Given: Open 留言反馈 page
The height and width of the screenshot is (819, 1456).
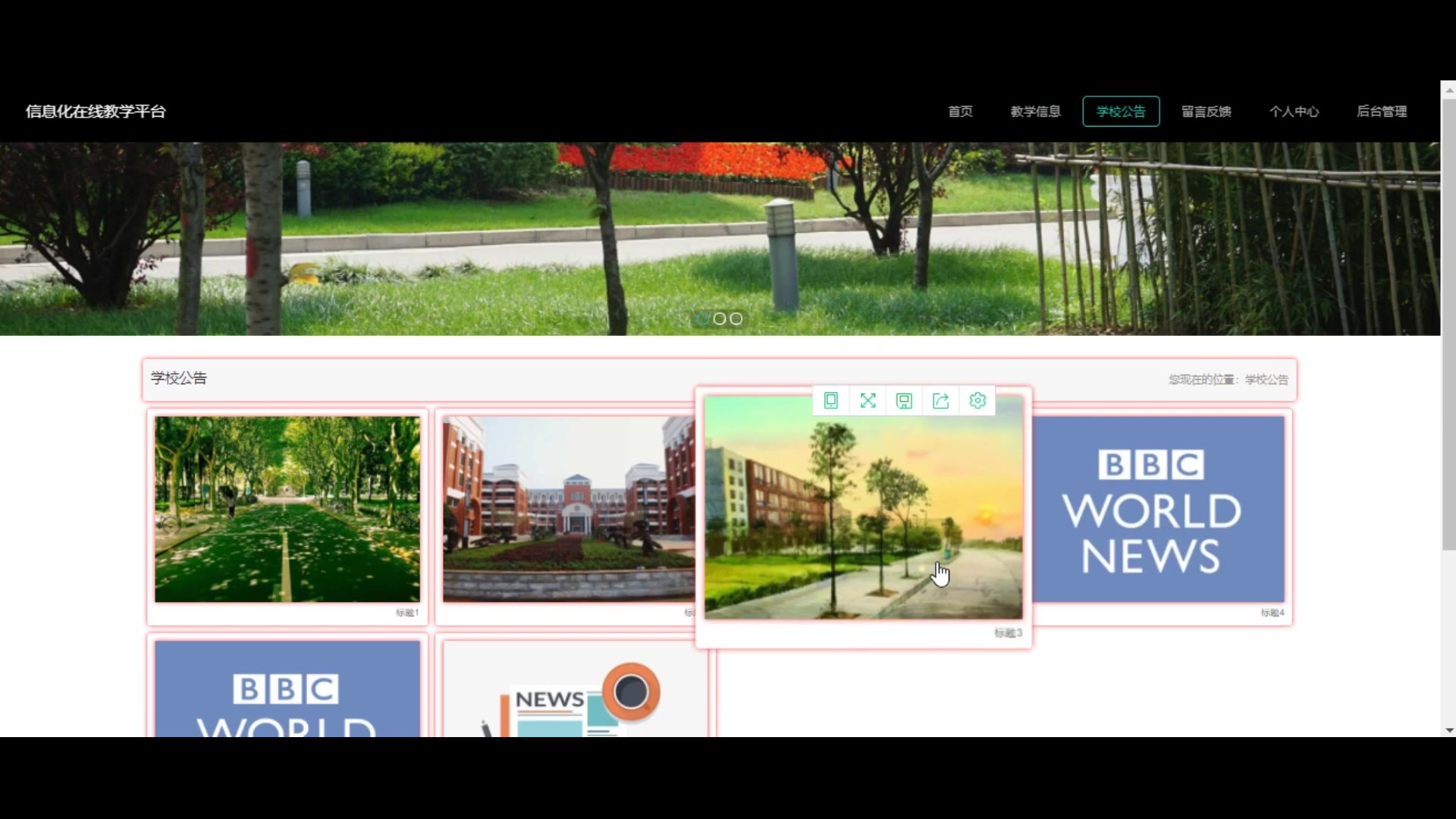Looking at the screenshot, I should pyautogui.click(x=1206, y=111).
